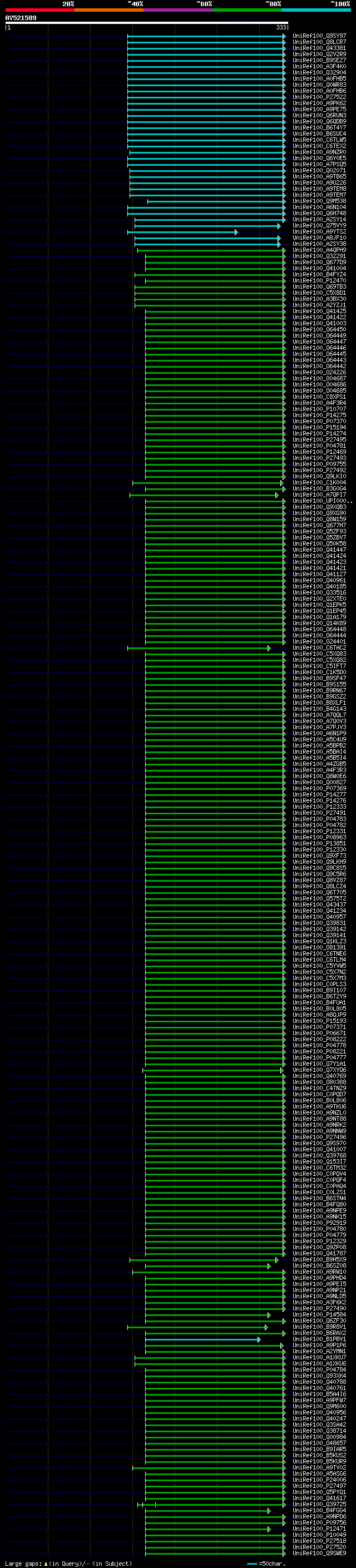Select the hit label UniRef100_Q3SA42
This screenshot has height=1568, width=356.
[319, 1425]
